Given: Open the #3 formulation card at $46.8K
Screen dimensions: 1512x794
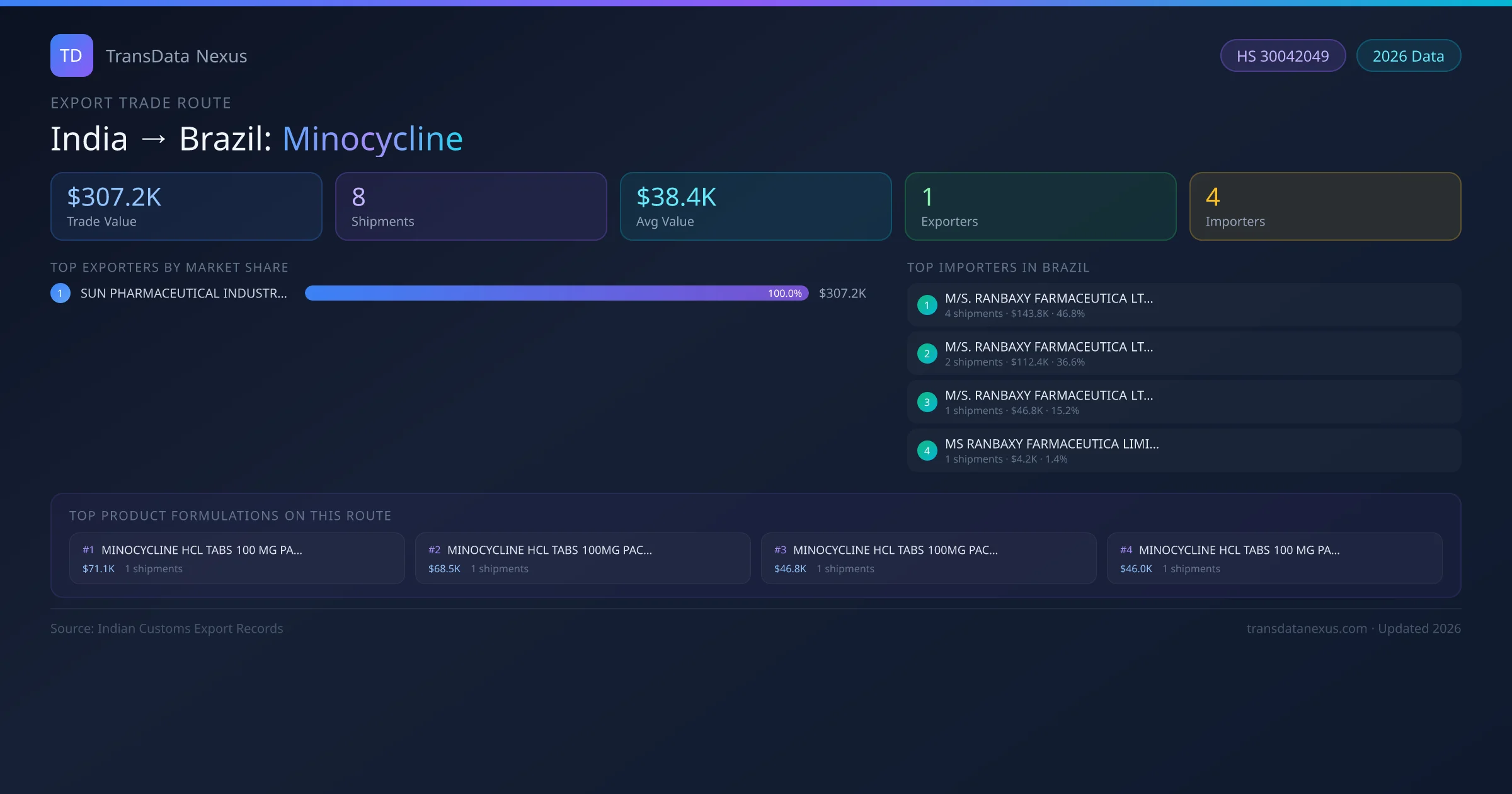Looking at the screenshot, I should (929, 558).
